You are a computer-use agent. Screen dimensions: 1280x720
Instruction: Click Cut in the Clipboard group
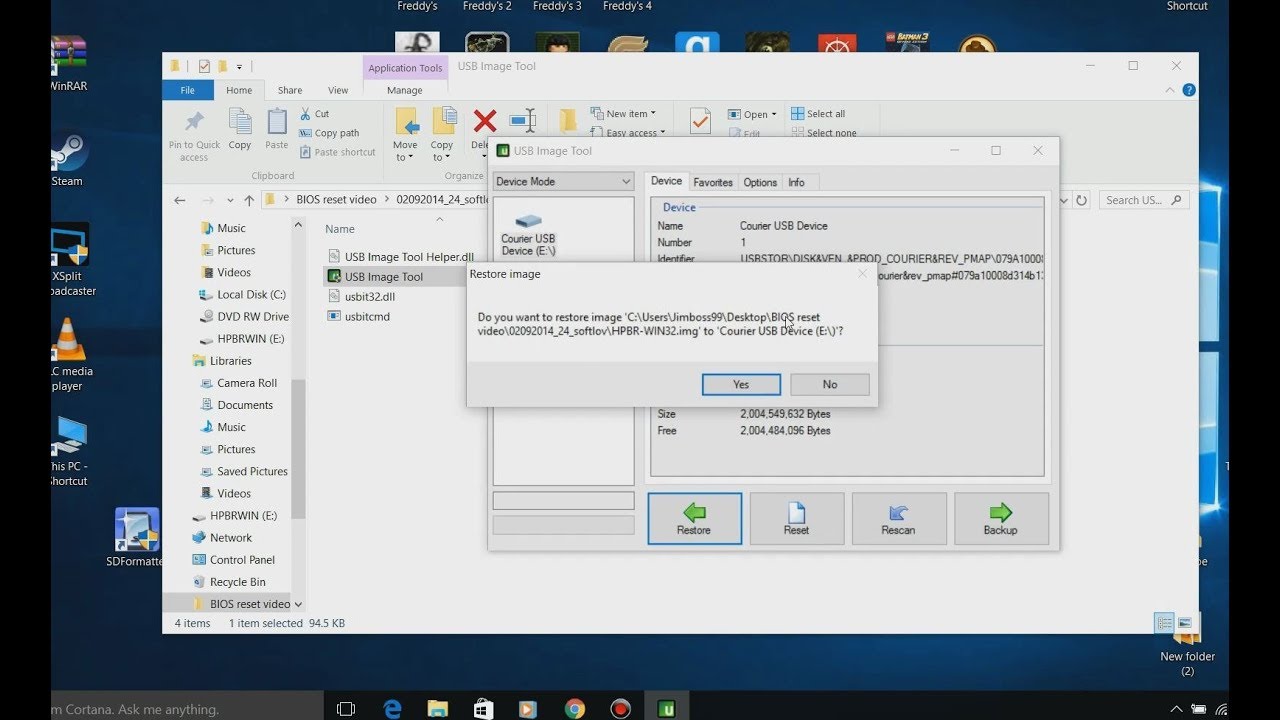(x=314, y=114)
